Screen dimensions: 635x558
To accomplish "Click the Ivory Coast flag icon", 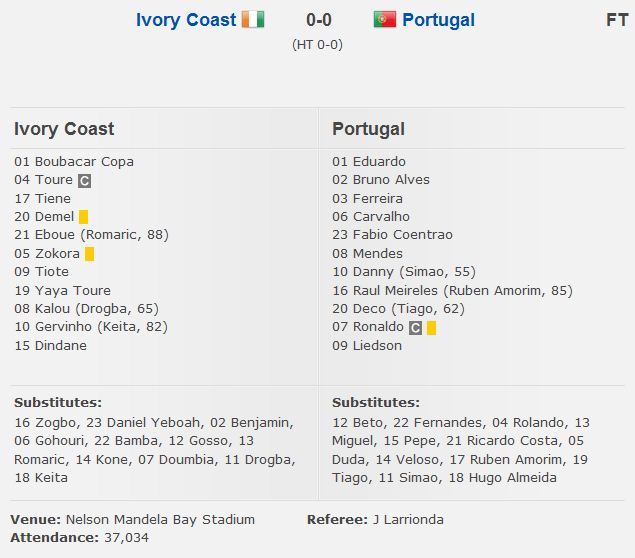I will [253, 20].
